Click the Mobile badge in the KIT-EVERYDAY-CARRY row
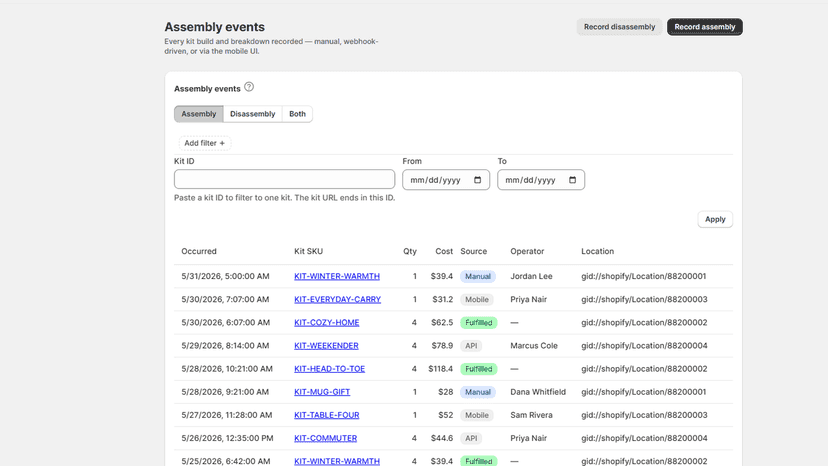Viewport: 828px width, 466px height. (x=477, y=300)
